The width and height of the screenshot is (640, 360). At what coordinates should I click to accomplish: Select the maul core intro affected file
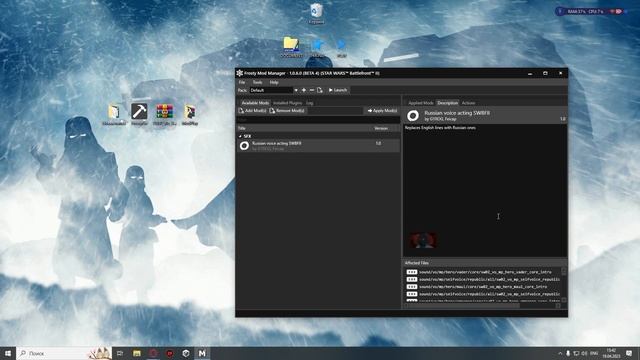[x=483, y=287]
